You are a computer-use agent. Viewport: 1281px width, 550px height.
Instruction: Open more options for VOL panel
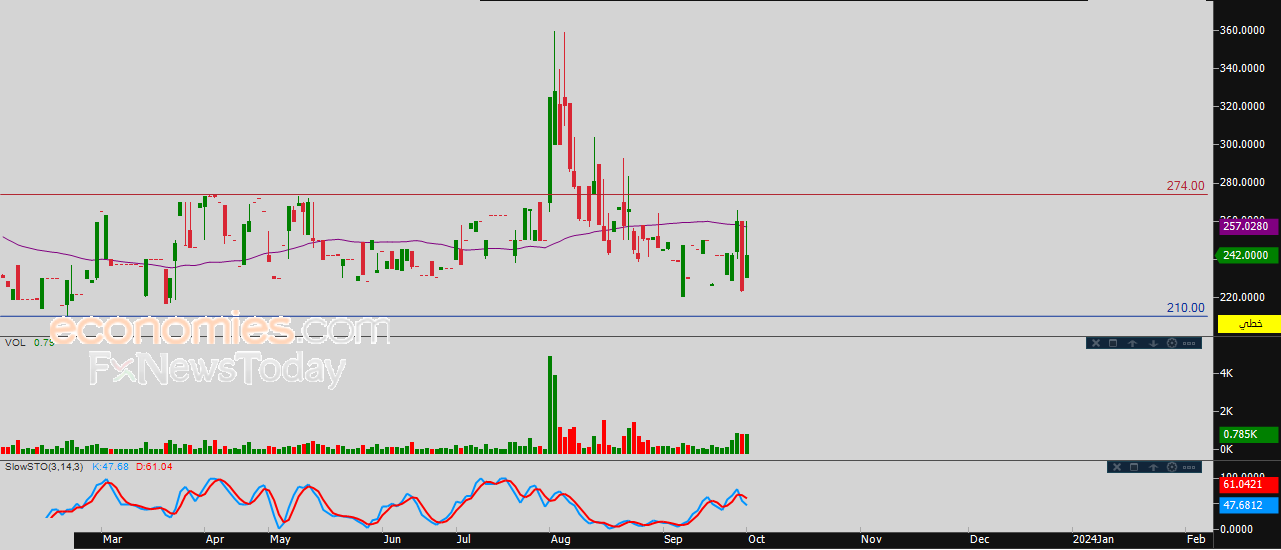[x=1190, y=343]
